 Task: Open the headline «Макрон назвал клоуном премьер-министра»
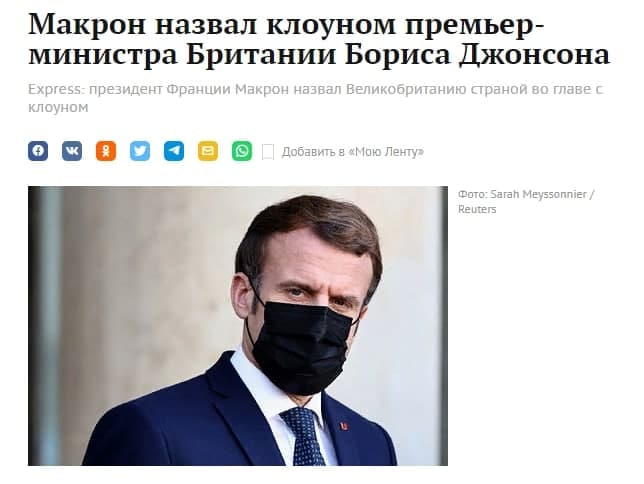[x=319, y=39]
